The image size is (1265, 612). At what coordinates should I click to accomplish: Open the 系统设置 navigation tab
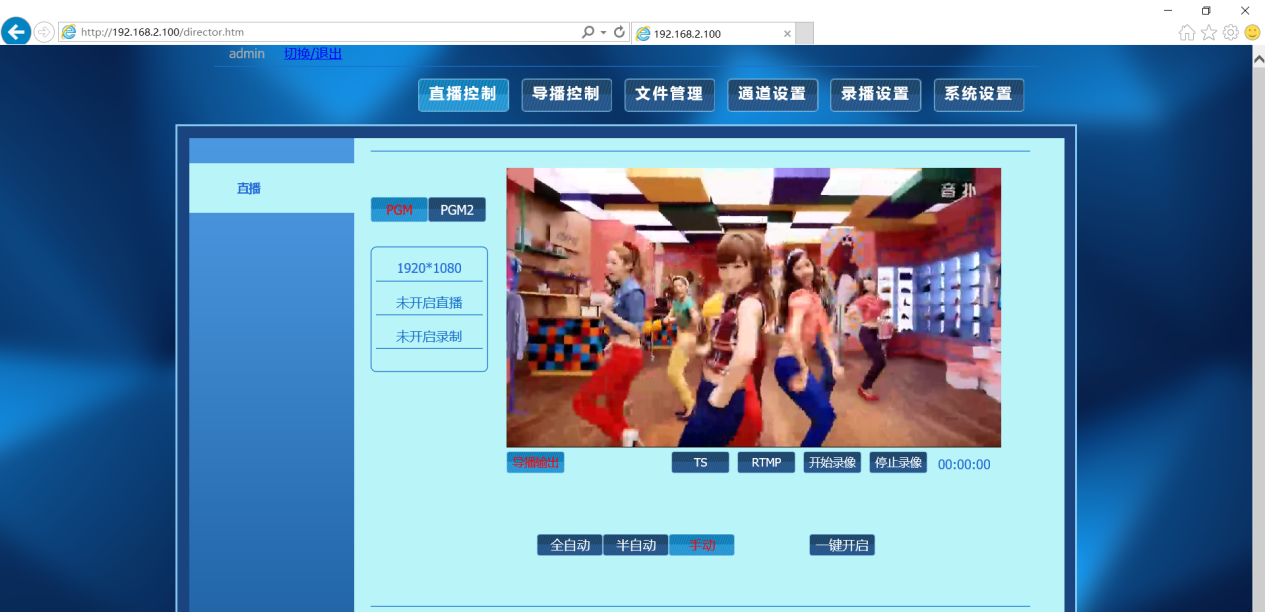point(978,94)
